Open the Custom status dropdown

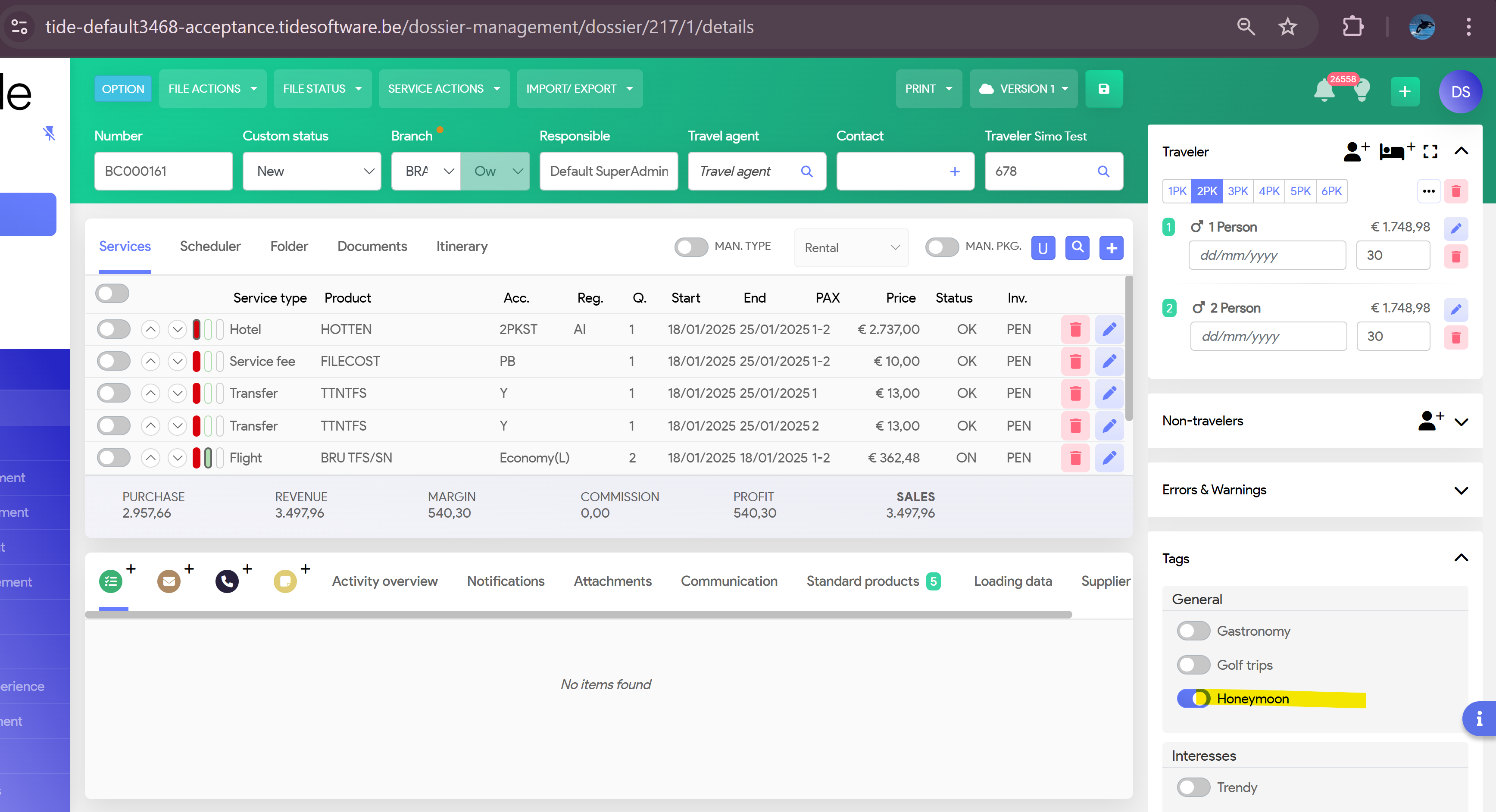point(312,172)
